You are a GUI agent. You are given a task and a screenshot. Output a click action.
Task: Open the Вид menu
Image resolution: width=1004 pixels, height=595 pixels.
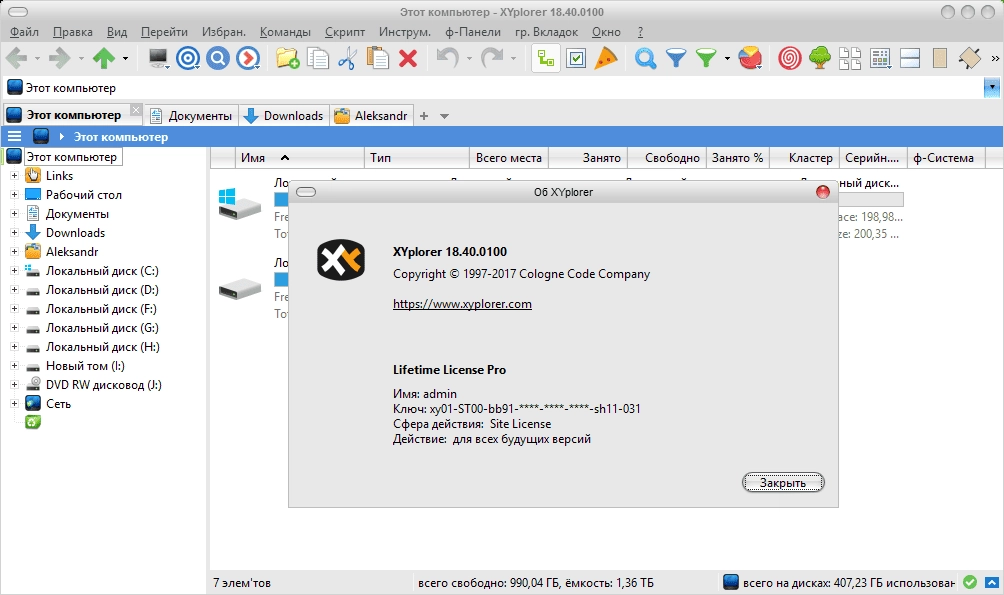(117, 32)
